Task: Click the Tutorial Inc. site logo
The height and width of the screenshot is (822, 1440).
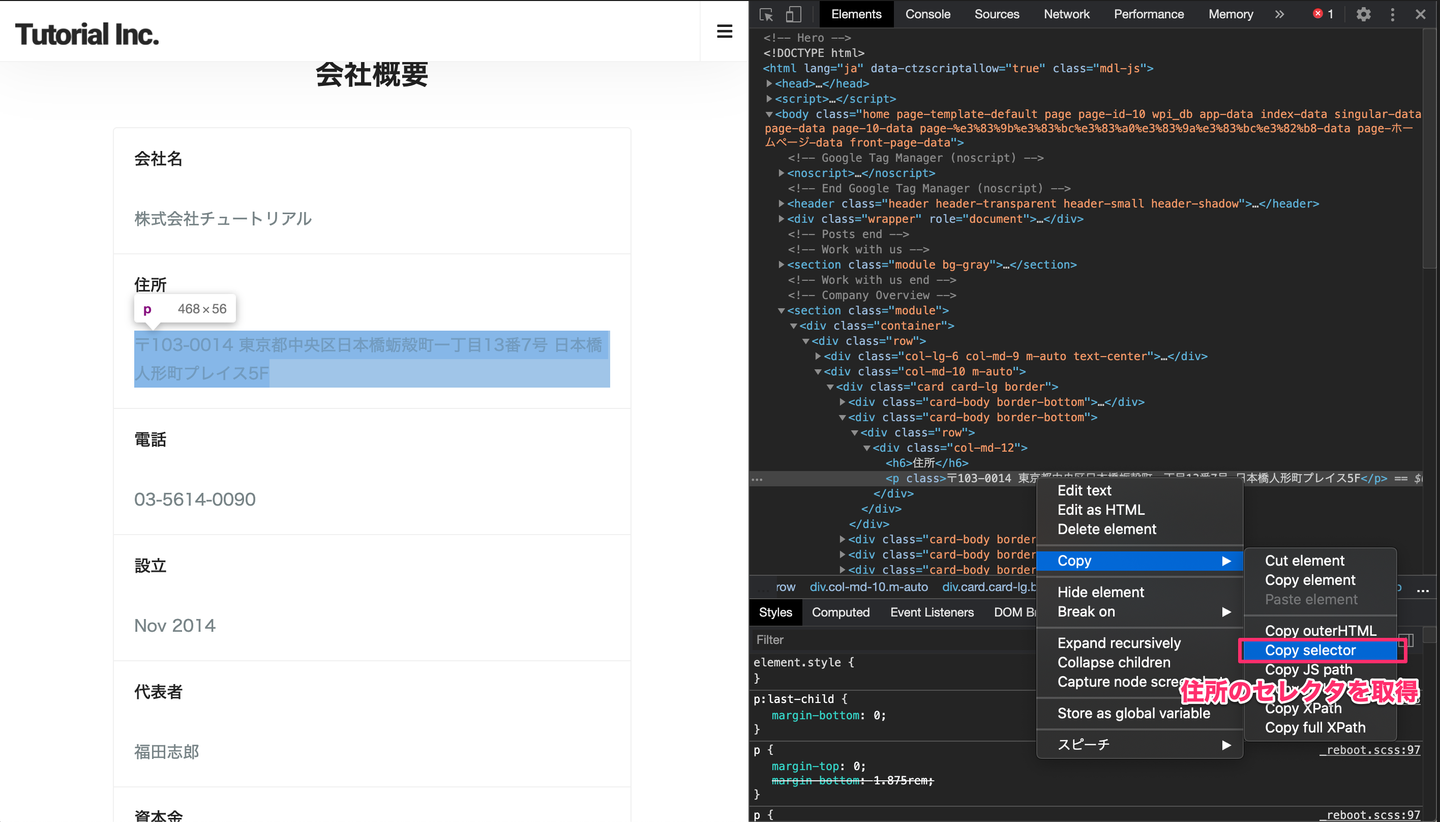Action: pyautogui.click(x=87, y=35)
